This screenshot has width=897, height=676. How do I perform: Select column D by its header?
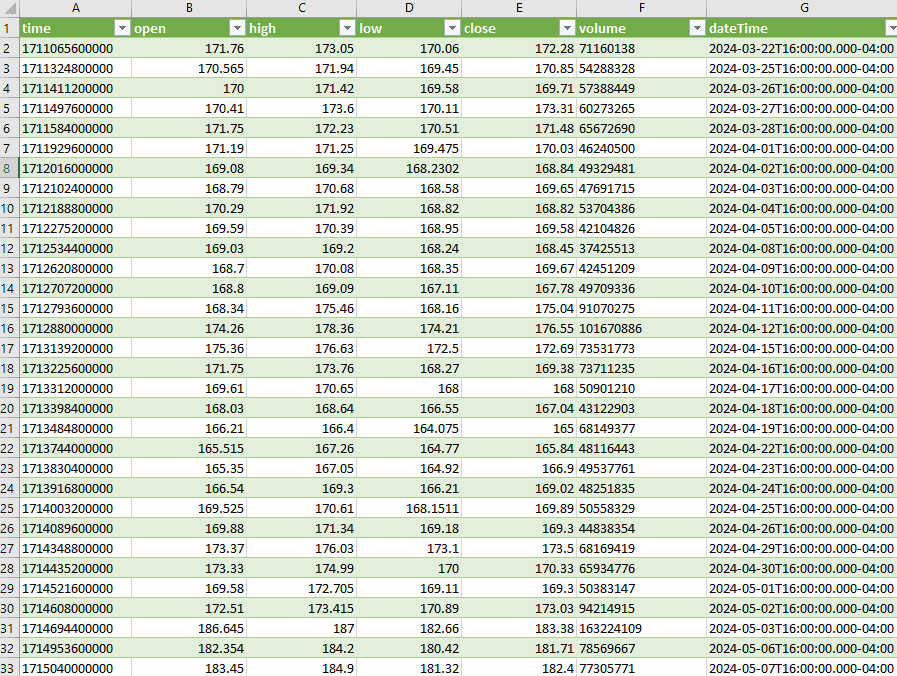pos(408,8)
